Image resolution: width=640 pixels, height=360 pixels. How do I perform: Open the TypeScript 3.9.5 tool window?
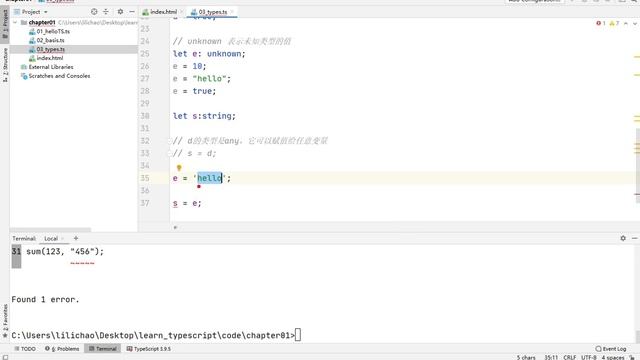[149, 349]
